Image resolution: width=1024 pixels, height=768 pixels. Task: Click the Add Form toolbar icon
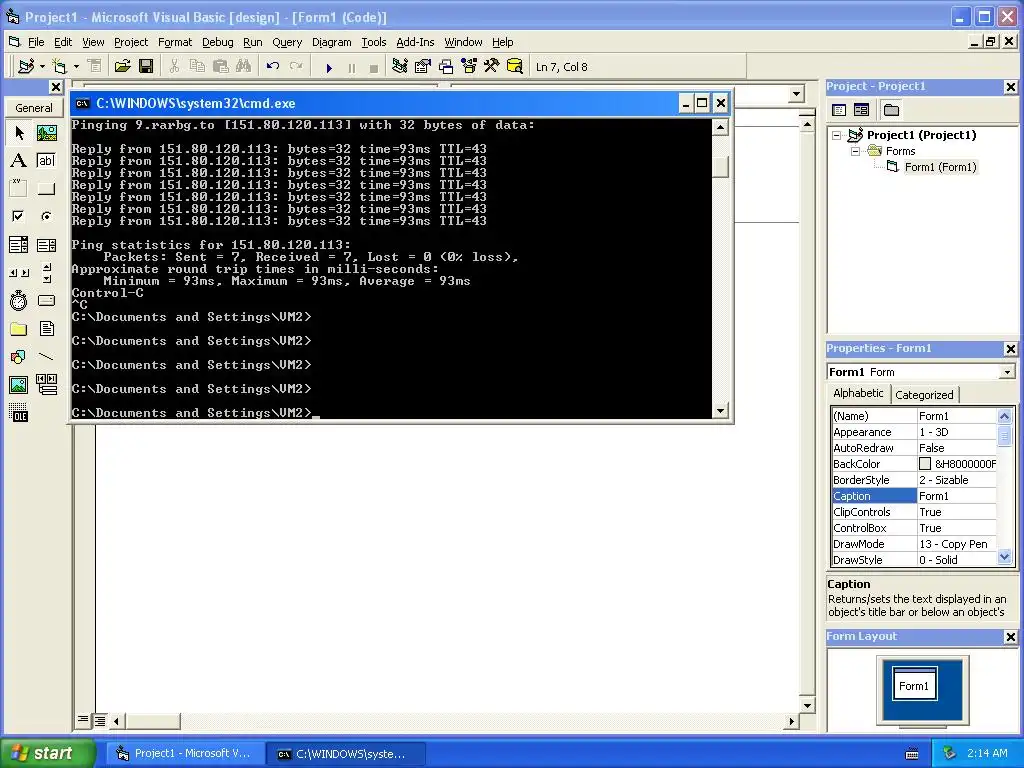click(x=59, y=67)
